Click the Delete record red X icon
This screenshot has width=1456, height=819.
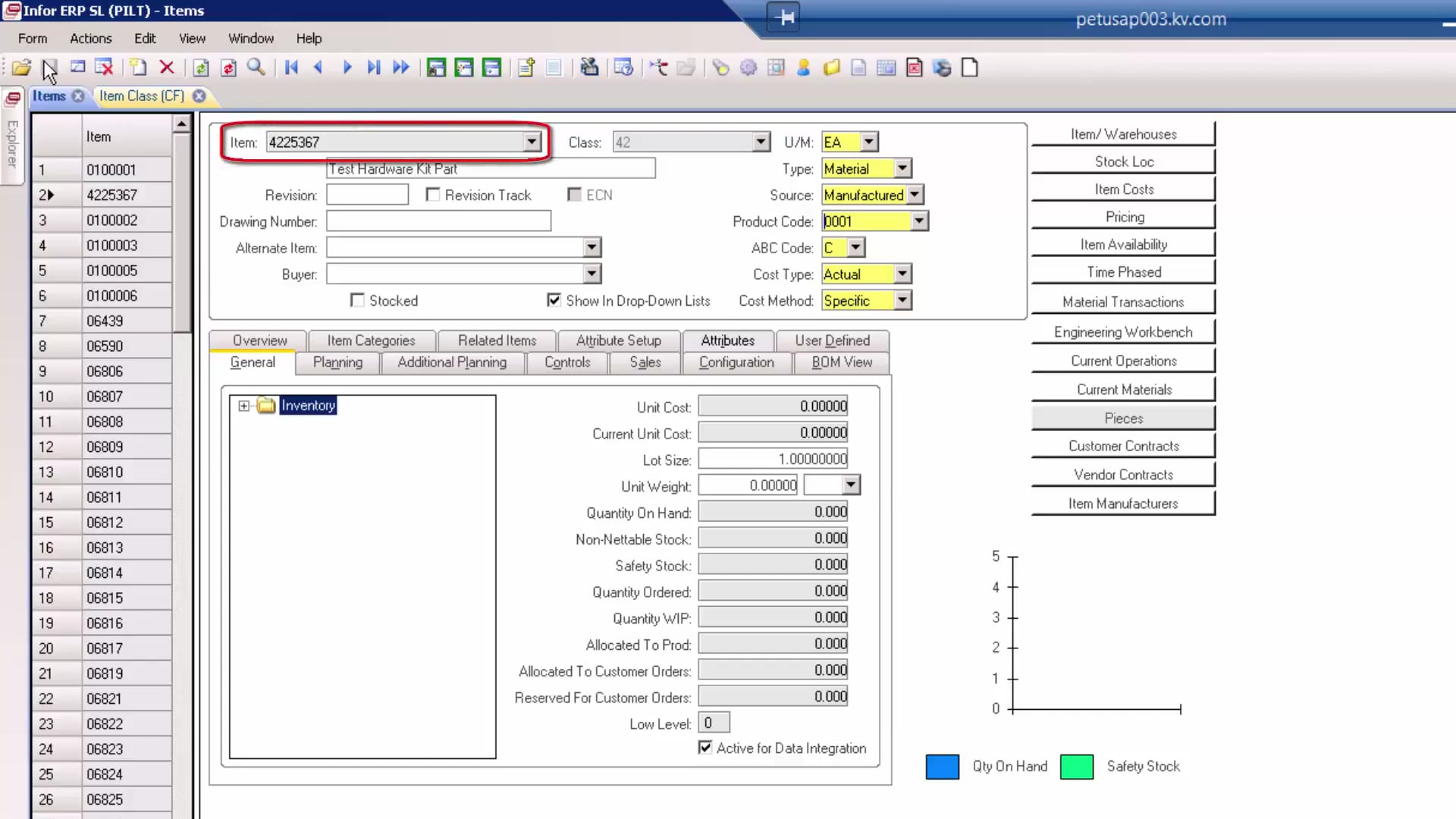tap(167, 67)
